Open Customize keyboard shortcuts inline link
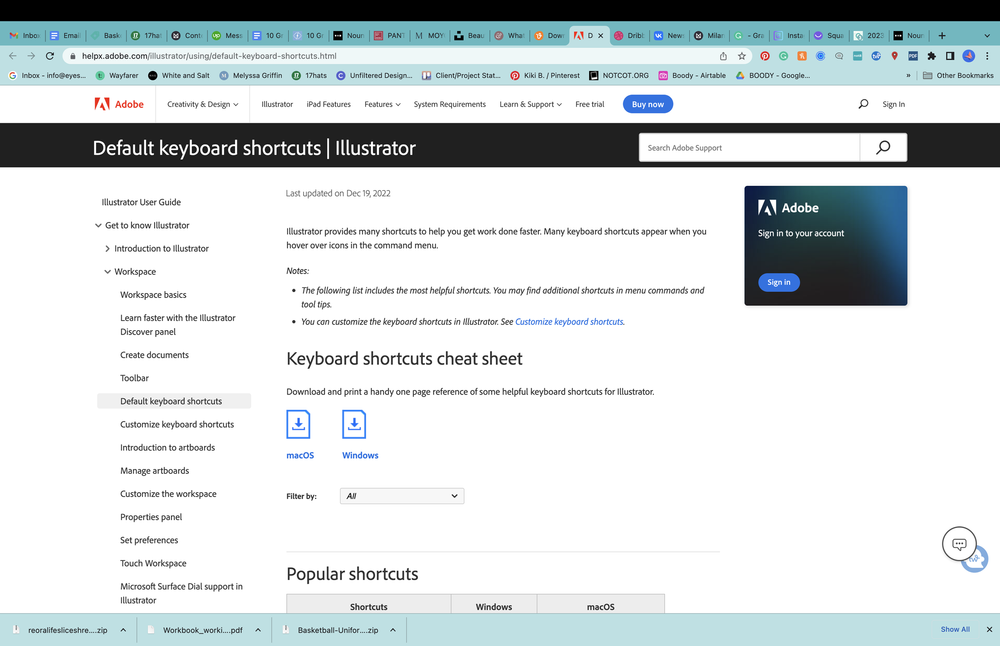Image resolution: width=1000 pixels, height=646 pixels. pyautogui.click(x=569, y=321)
